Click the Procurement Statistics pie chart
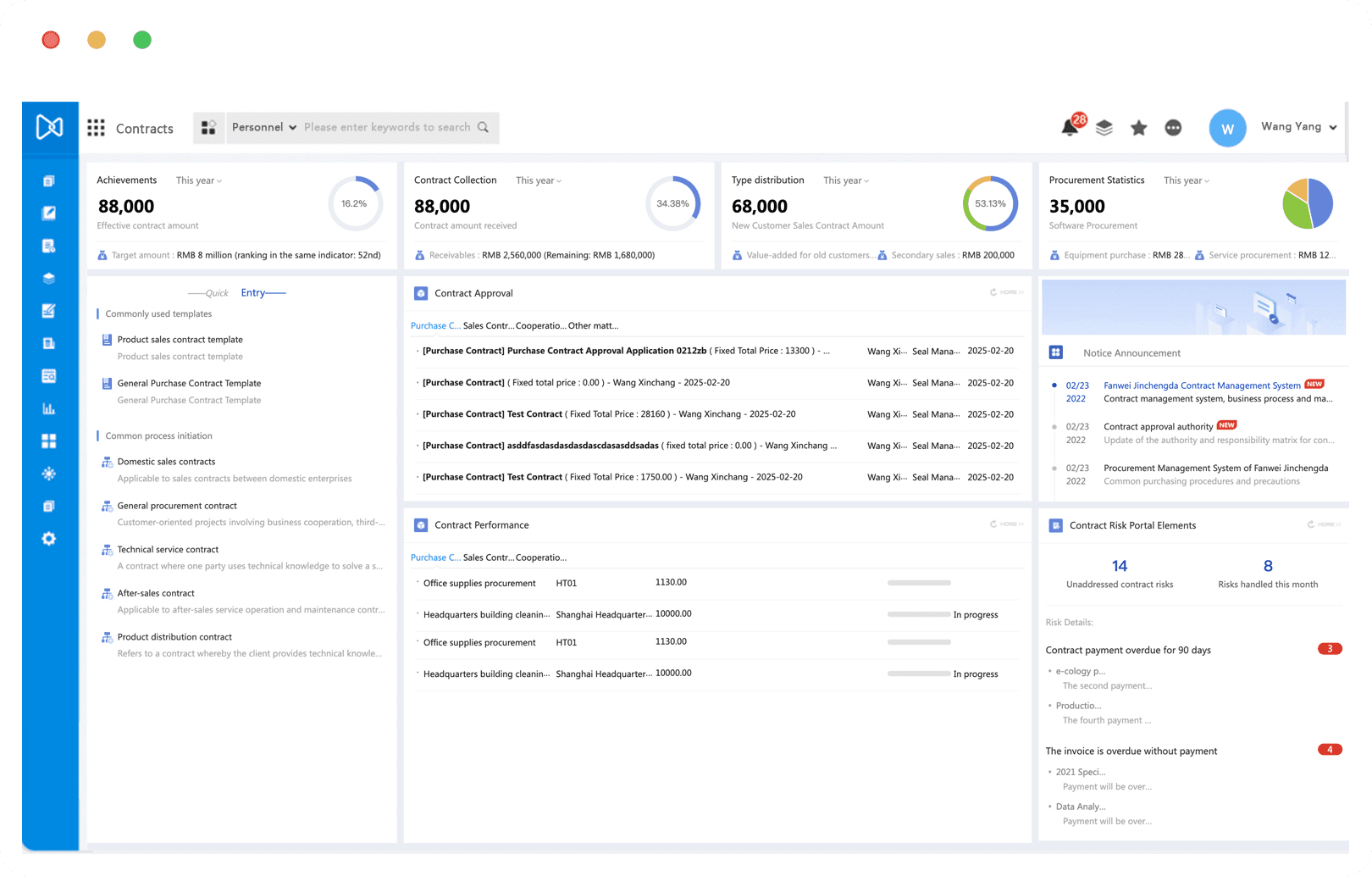This screenshot has width=1372, height=876. pos(1308,203)
